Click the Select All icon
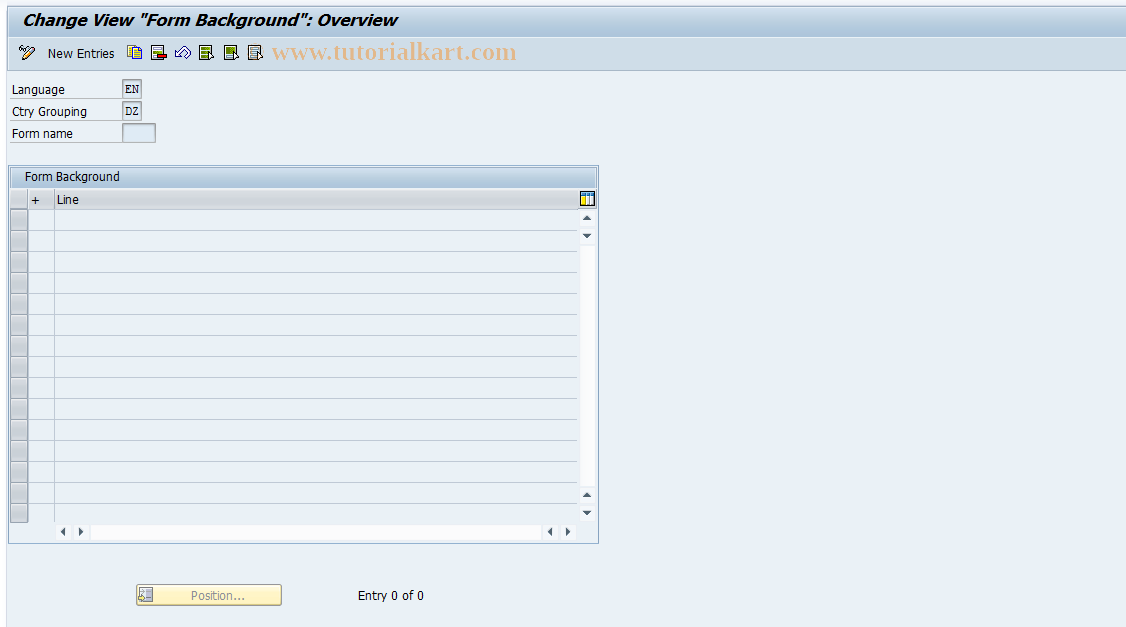Image resolution: width=1126 pixels, height=627 pixels. (x=207, y=52)
